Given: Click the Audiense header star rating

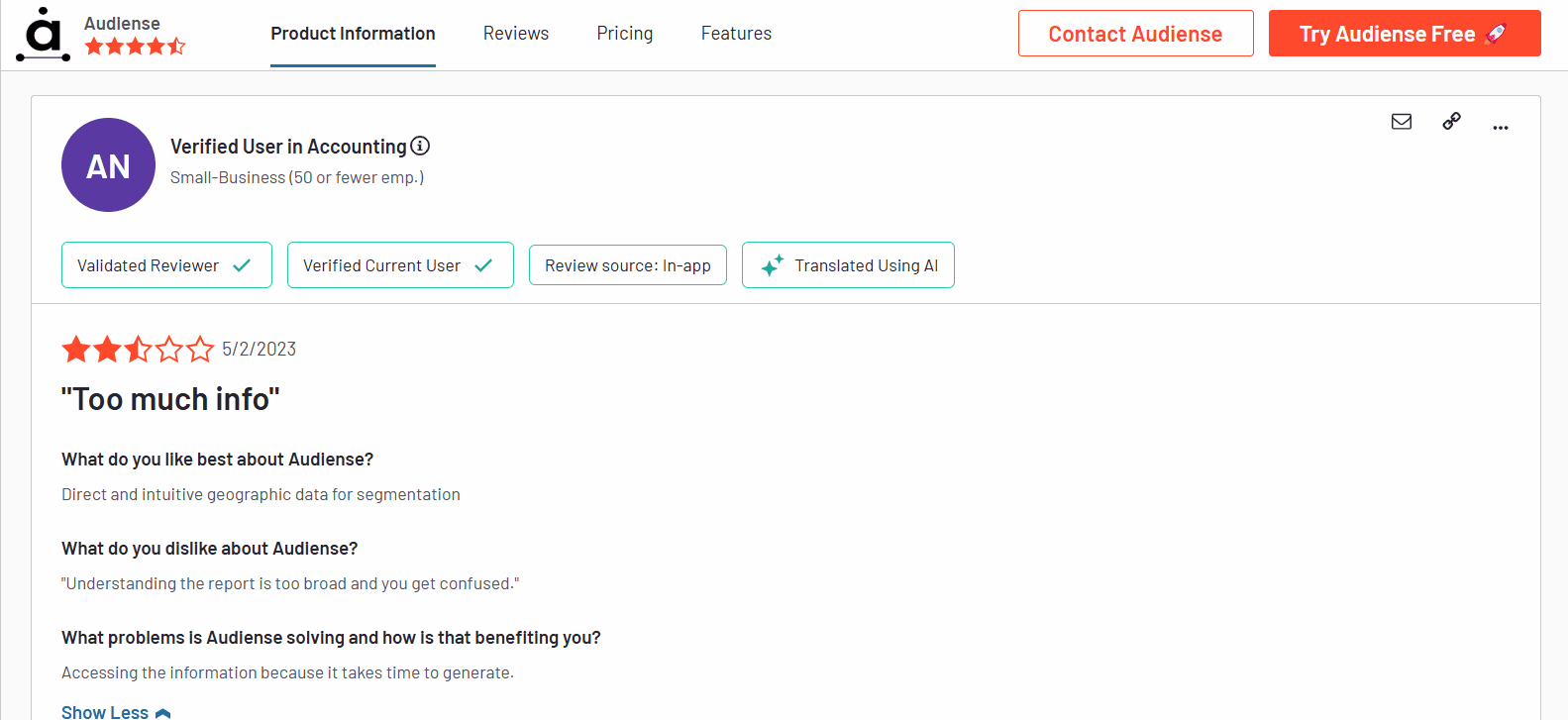Looking at the screenshot, I should click(x=135, y=47).
